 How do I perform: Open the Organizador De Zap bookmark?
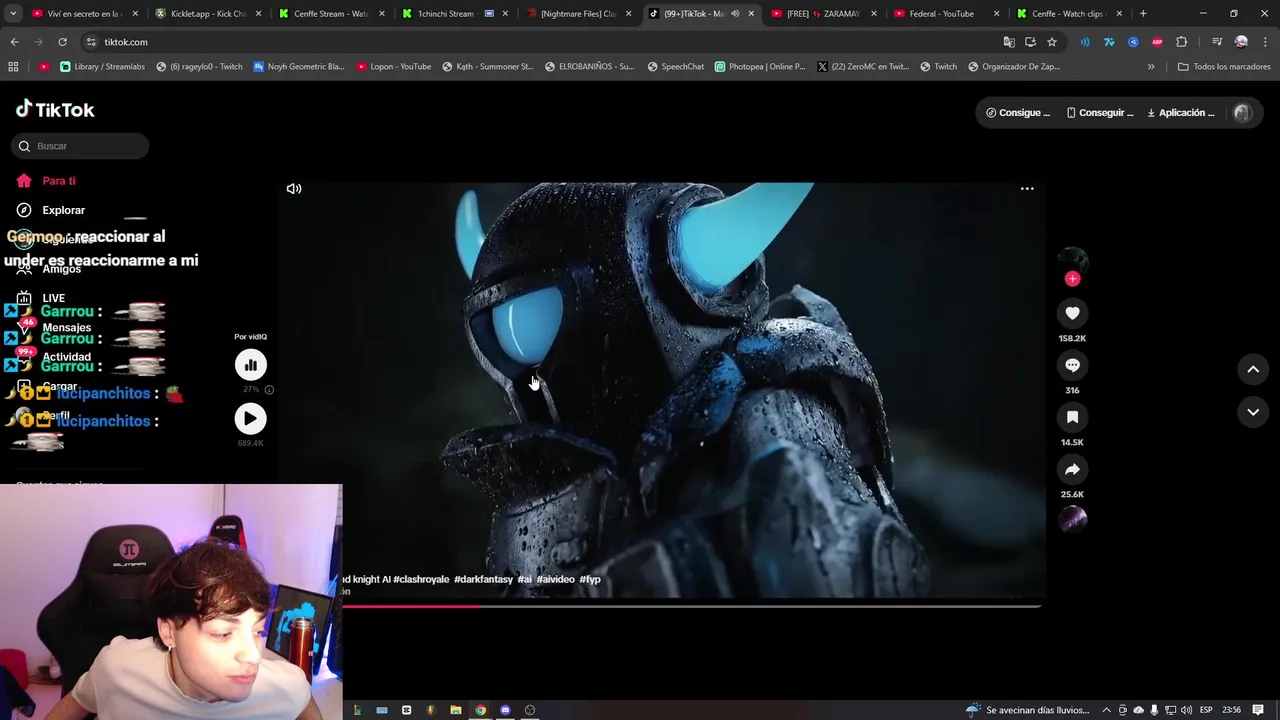coord(1014,67)
